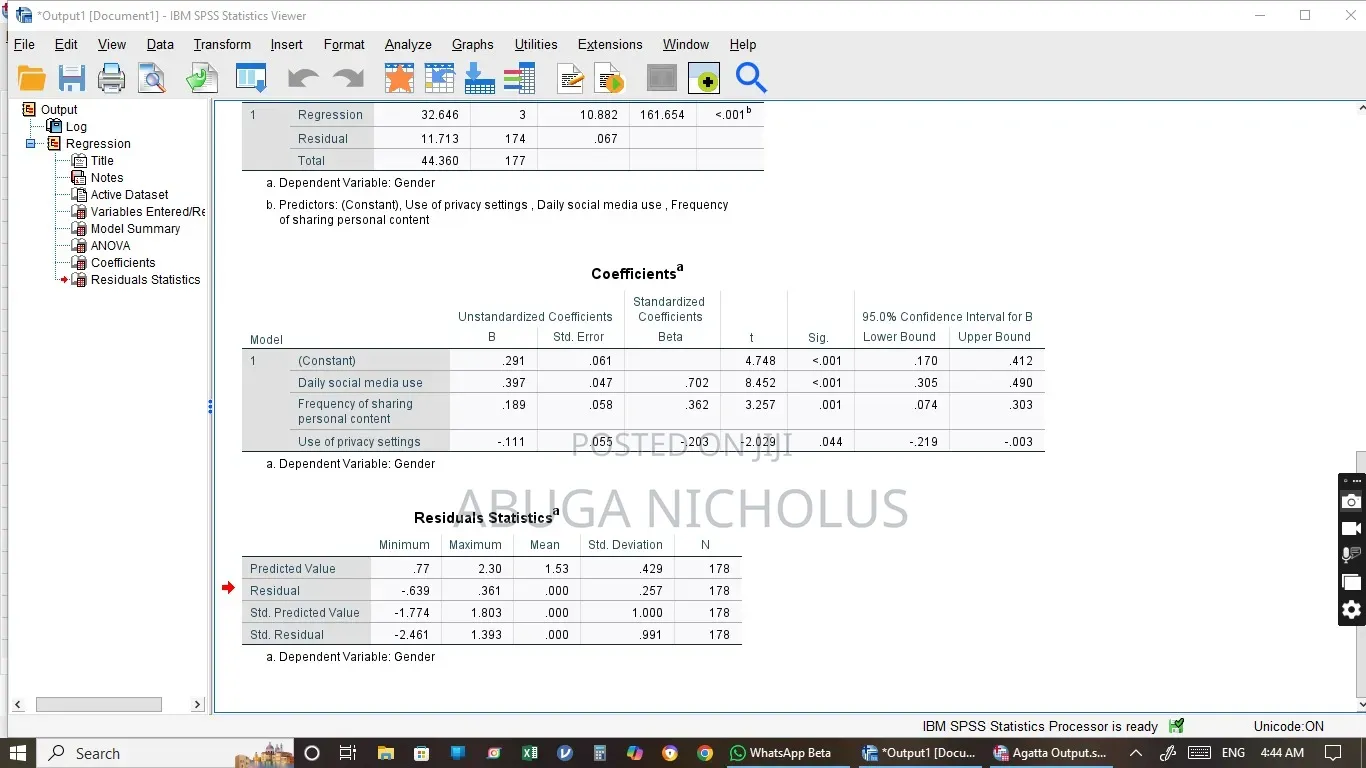This screenshot has width=1366, height=768.
Task: Click the Run script page icon
Action: coord(609,78)
